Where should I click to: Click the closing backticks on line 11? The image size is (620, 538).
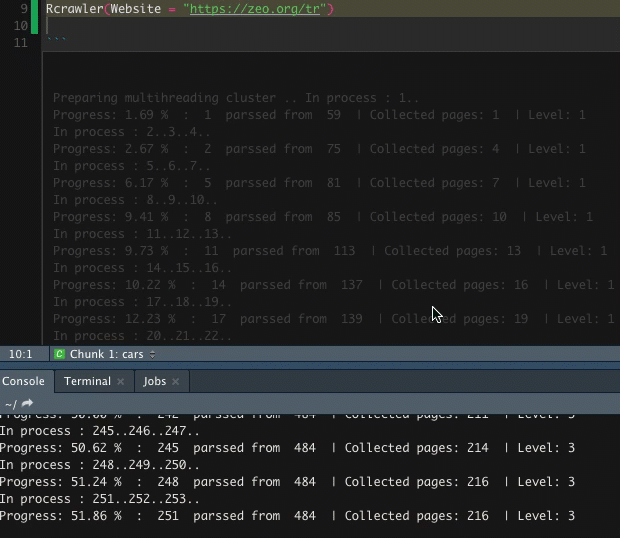57,40
